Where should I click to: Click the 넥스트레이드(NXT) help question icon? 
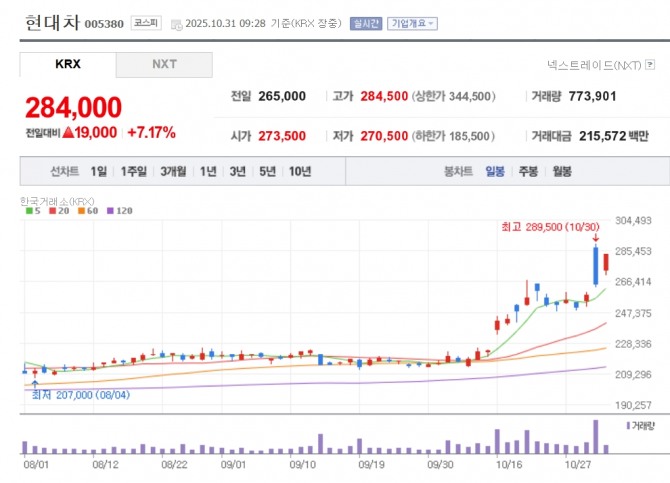(650, 65)
